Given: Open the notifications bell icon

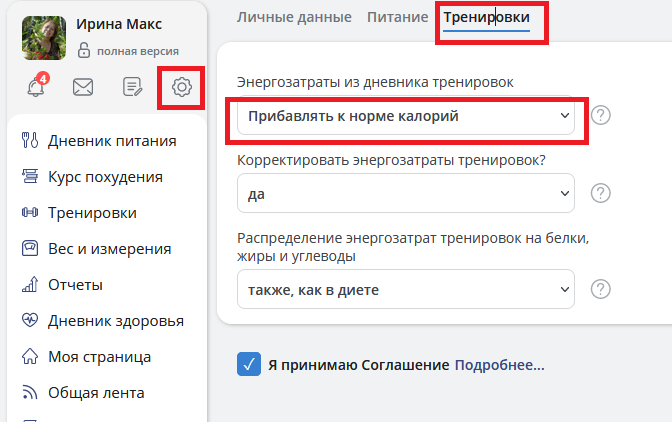Looking at the screenshot, I should point(34,88).
